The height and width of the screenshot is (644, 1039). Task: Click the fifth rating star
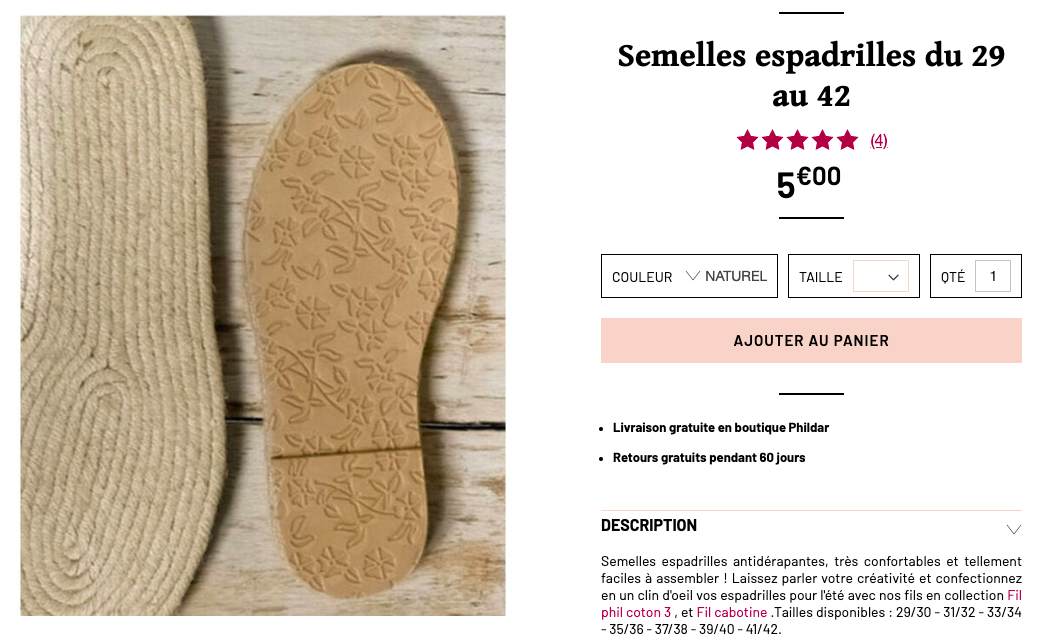(848, 140)
